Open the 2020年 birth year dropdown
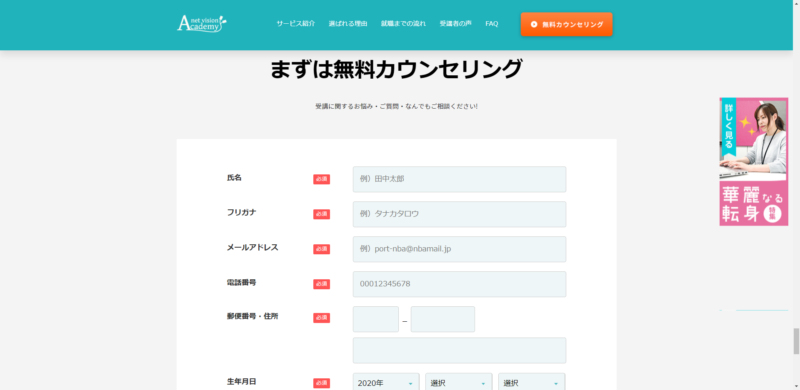This screenshot has height=390, width=800. pyautogui.click(x=386, y=383)
